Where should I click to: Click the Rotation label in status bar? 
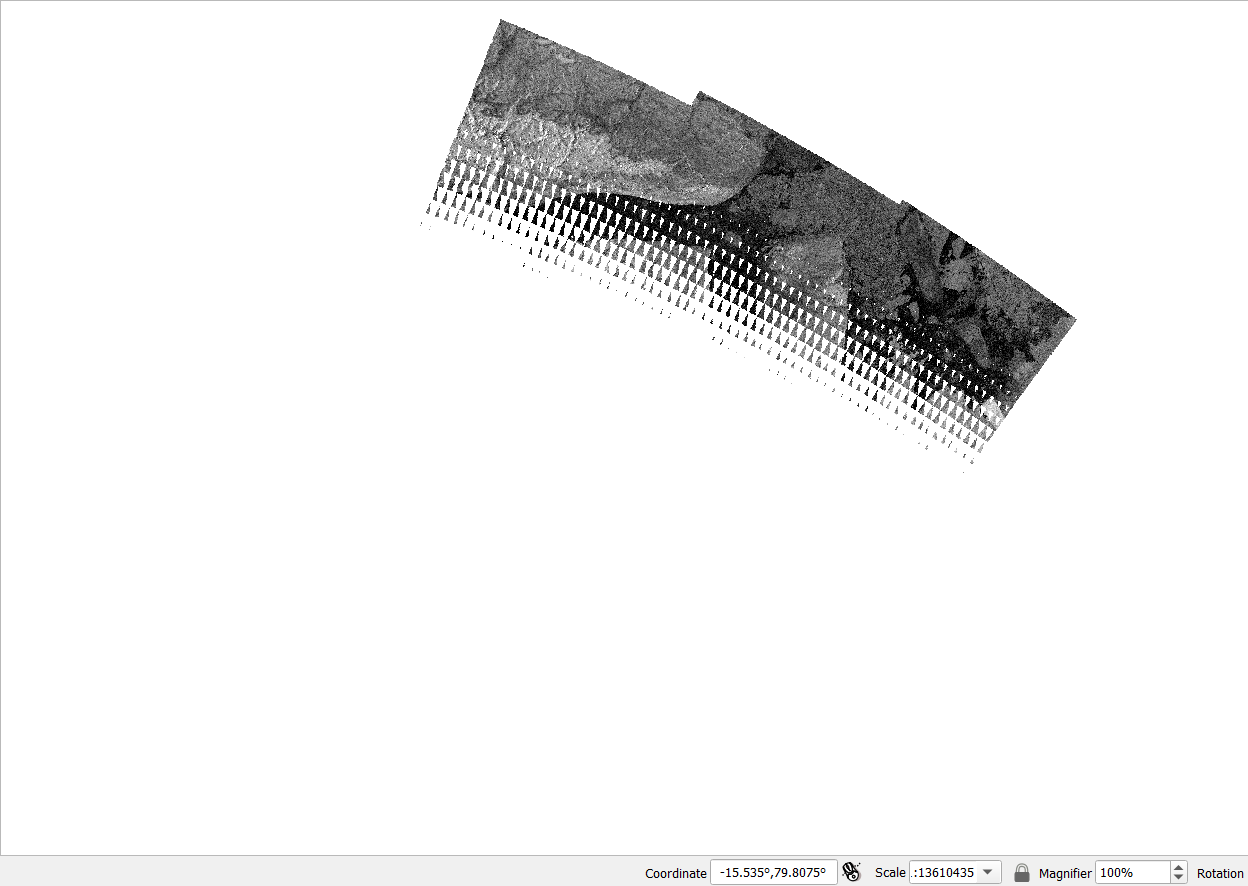(1220, 873)
